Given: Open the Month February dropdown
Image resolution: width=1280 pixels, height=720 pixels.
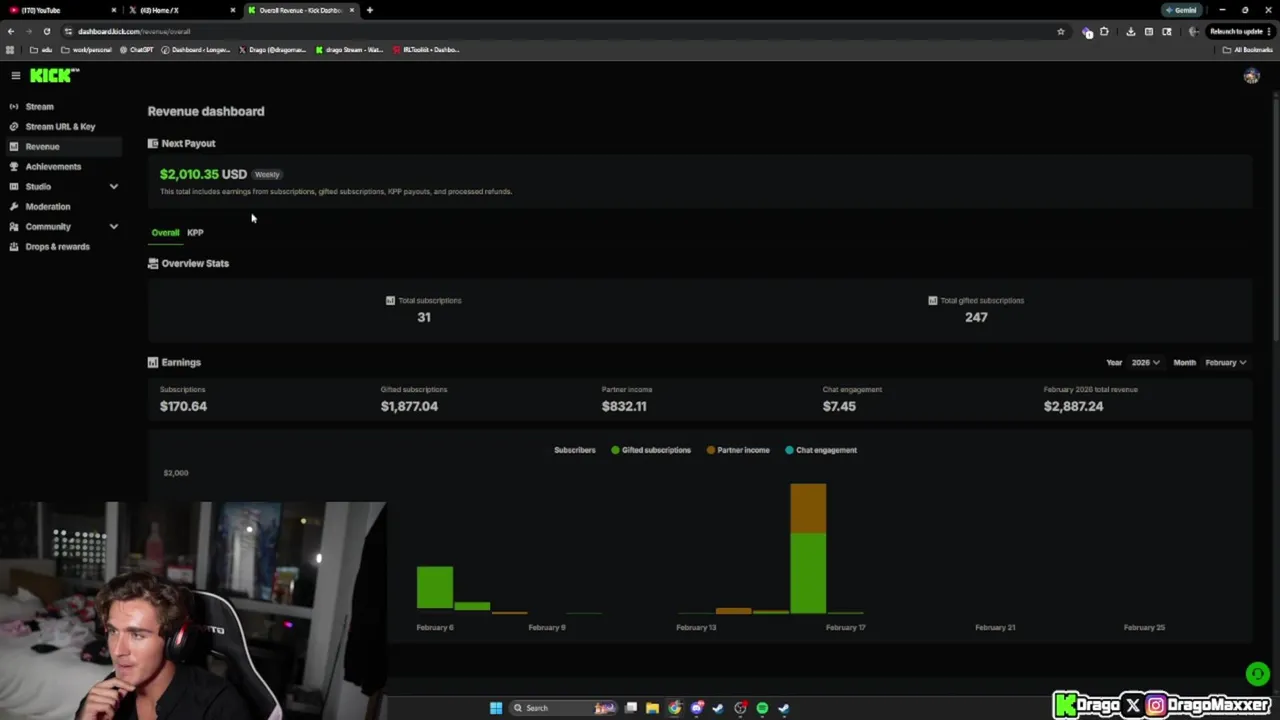Looking at the screenshot, I should (x=1225, y=362).
